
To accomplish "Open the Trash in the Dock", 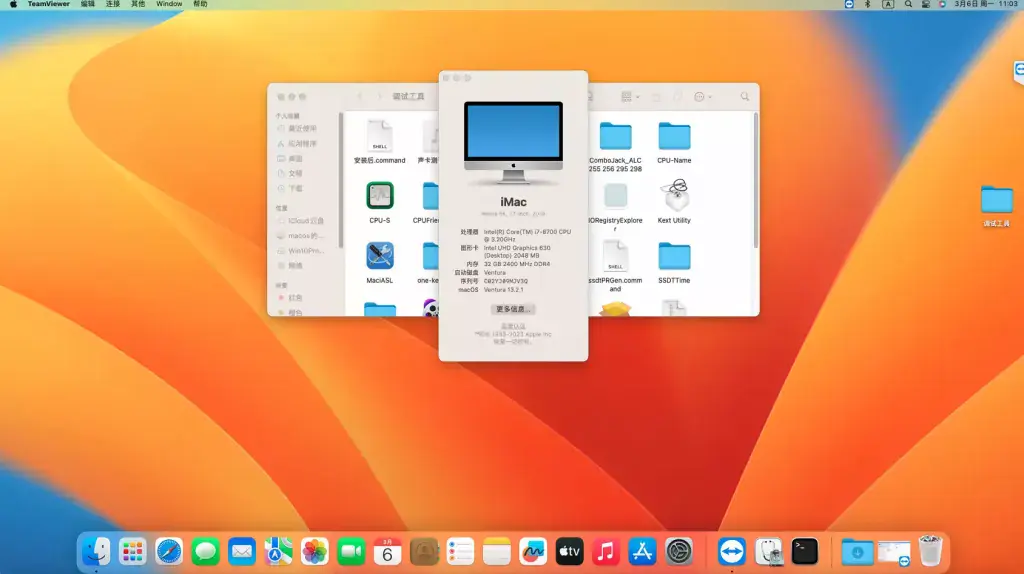I will [930, 550].
